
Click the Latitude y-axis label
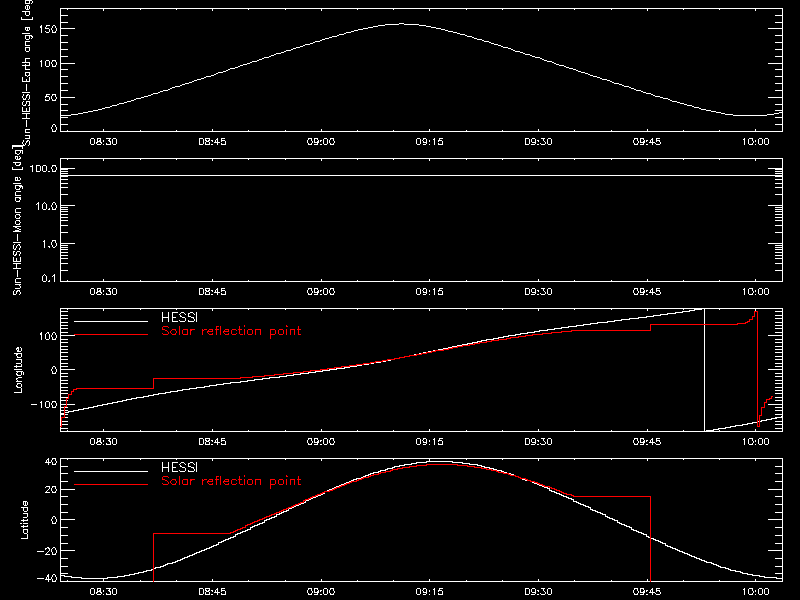[24, 519]
